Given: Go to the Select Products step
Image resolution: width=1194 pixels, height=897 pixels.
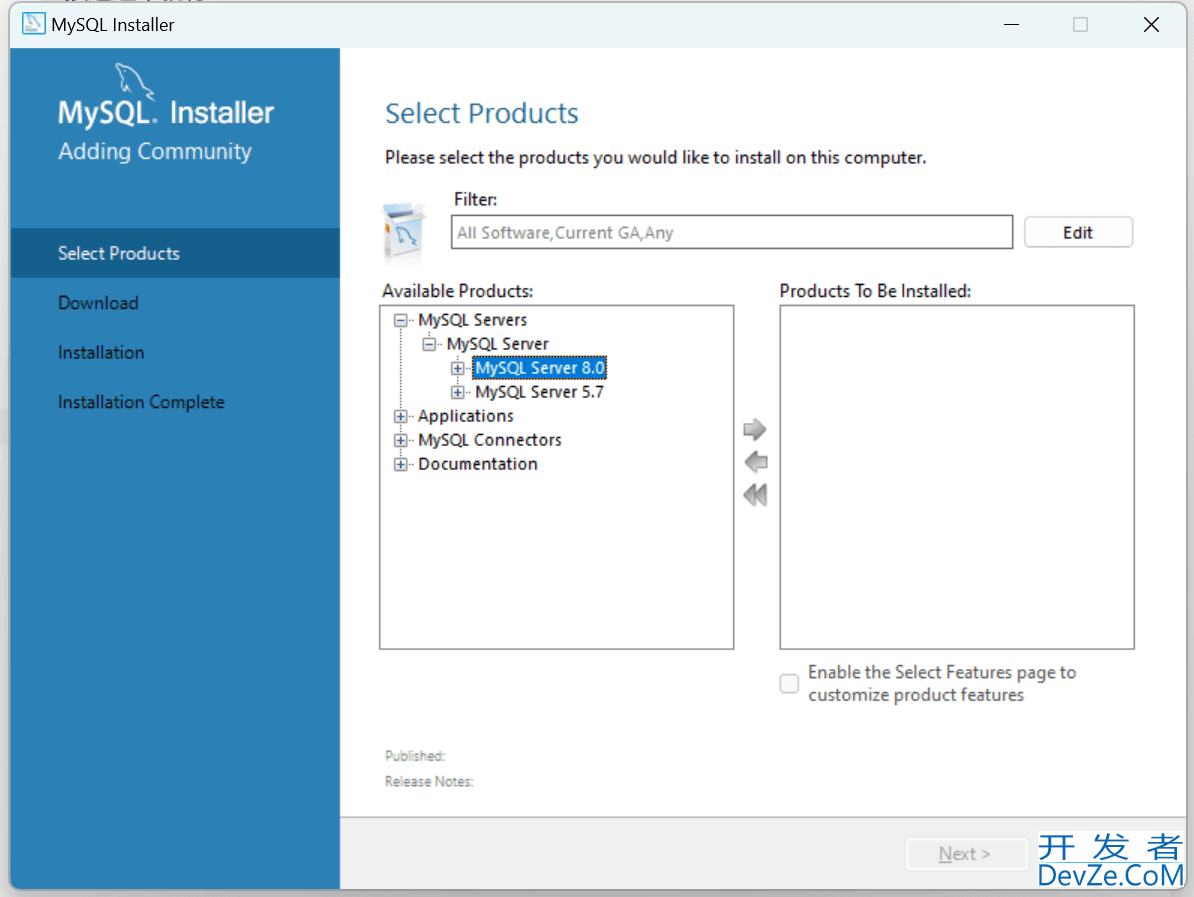Looking at the screenshot, I should (x=175, y=253).
